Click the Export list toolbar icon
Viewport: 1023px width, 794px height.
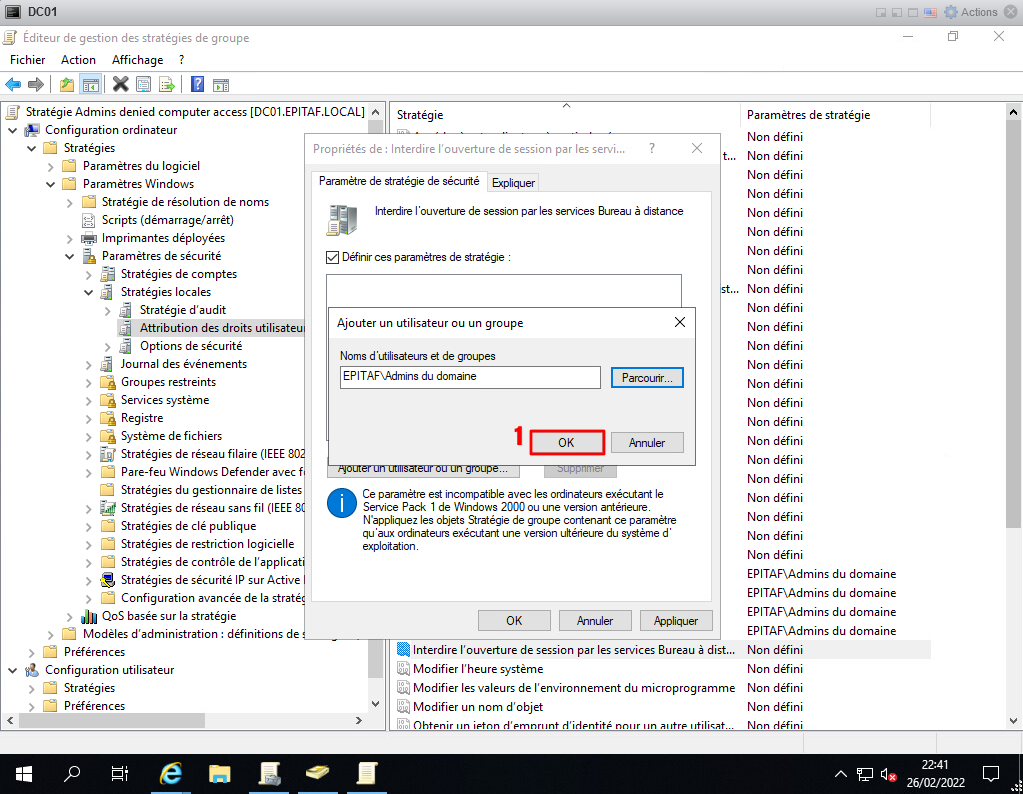(167, 84)
